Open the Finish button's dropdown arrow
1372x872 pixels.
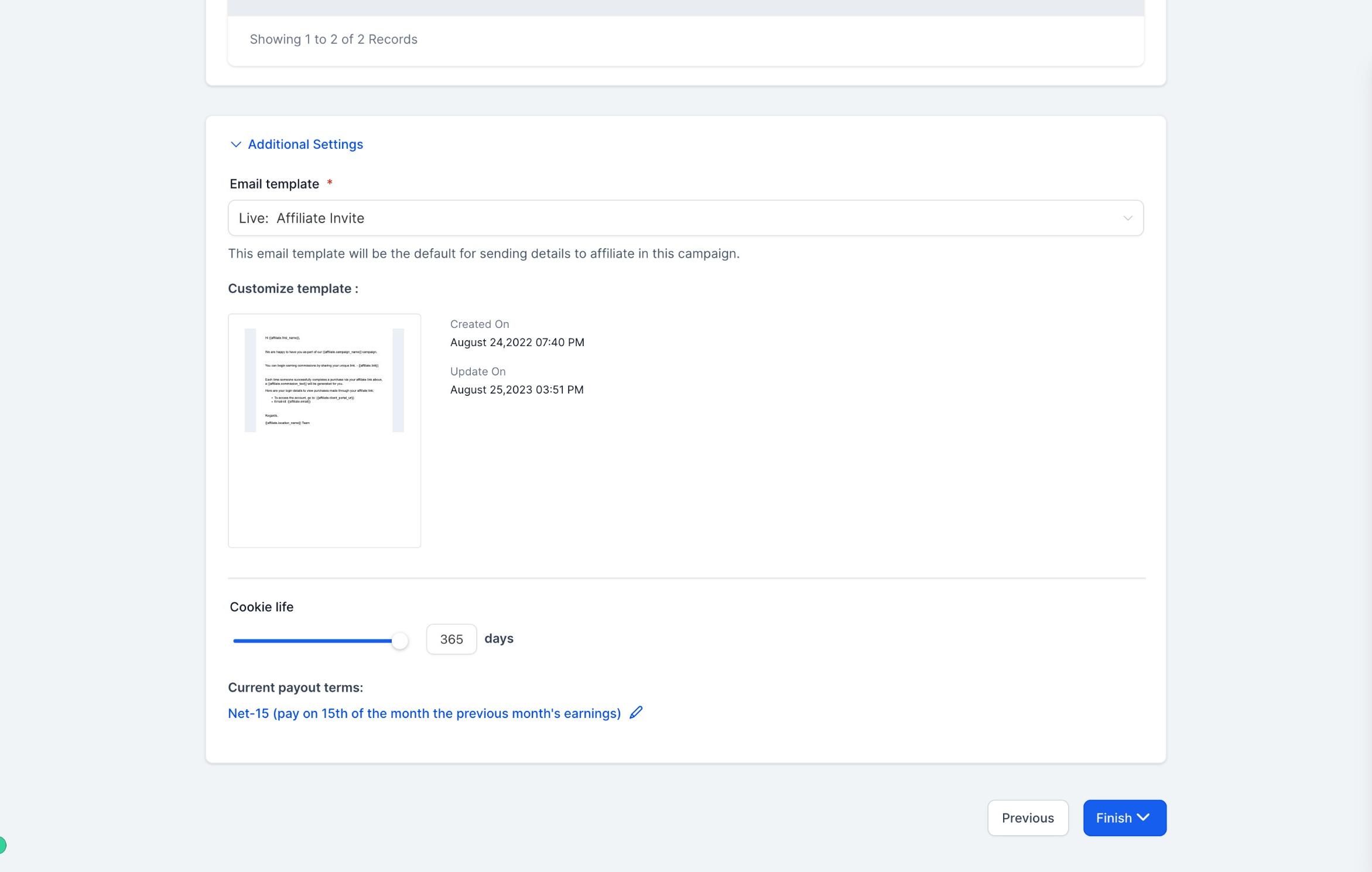(x=1143, y=818)
